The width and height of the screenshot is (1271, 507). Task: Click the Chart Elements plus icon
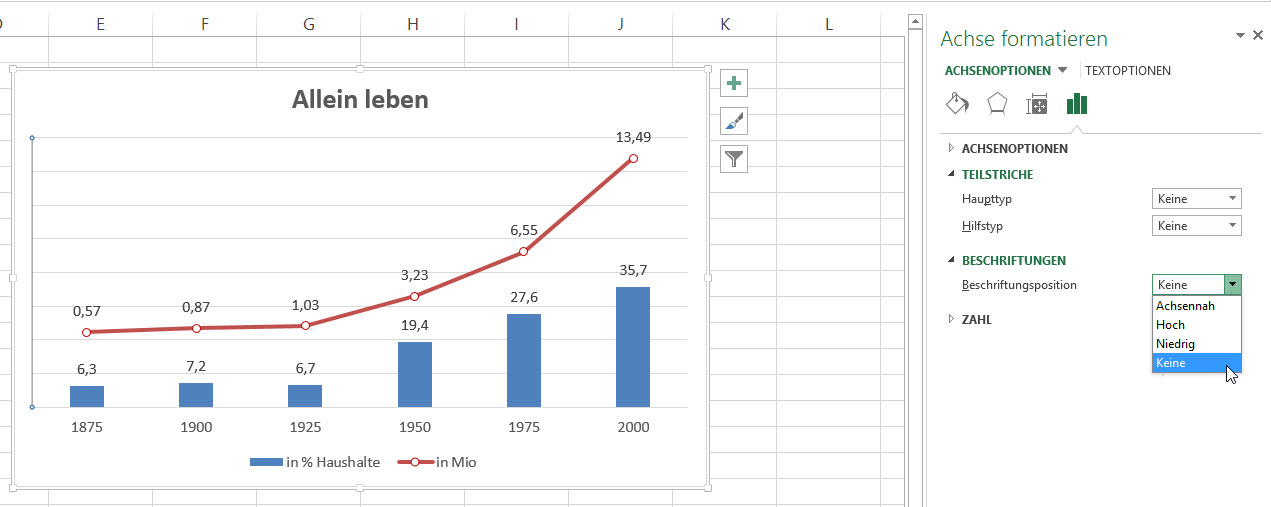click(734, 84)
